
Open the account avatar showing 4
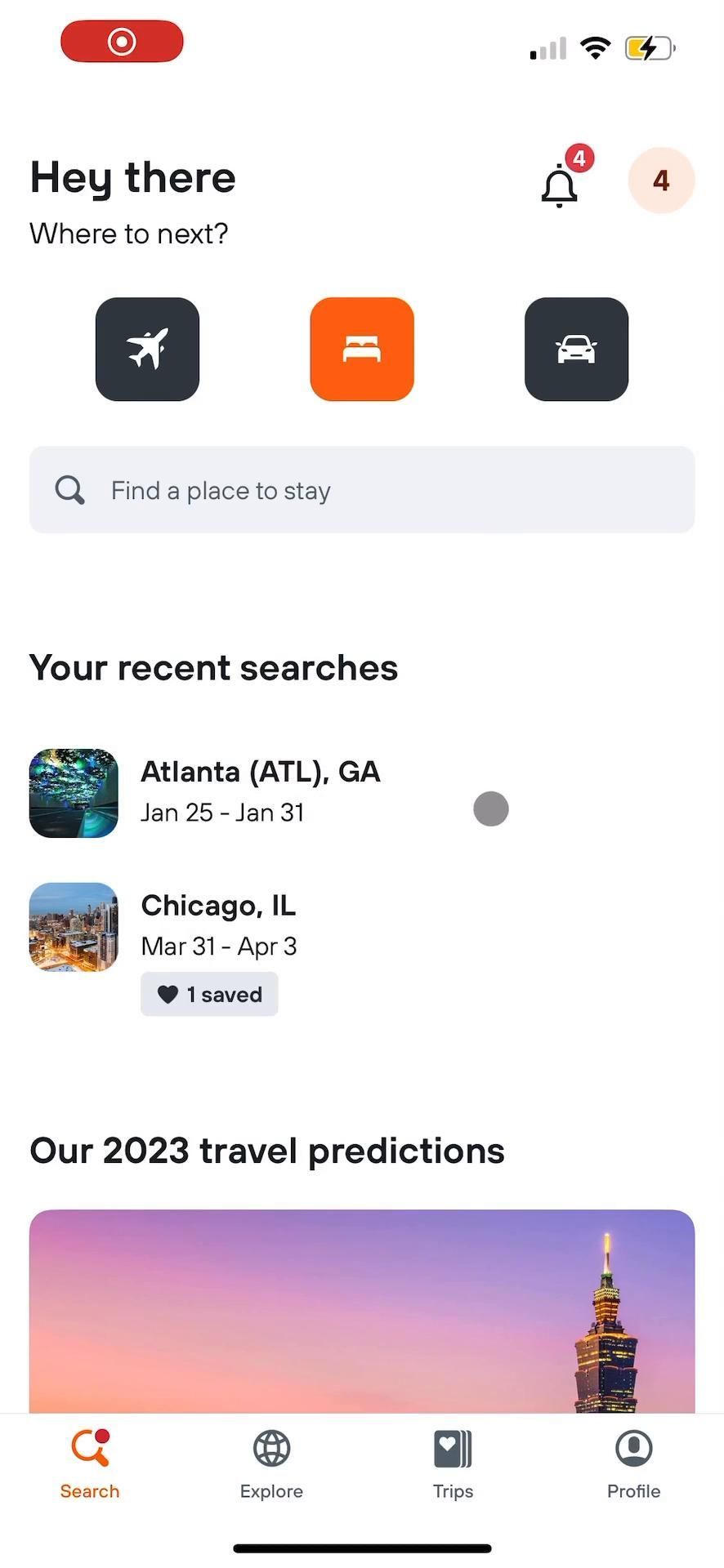(661, 180)
